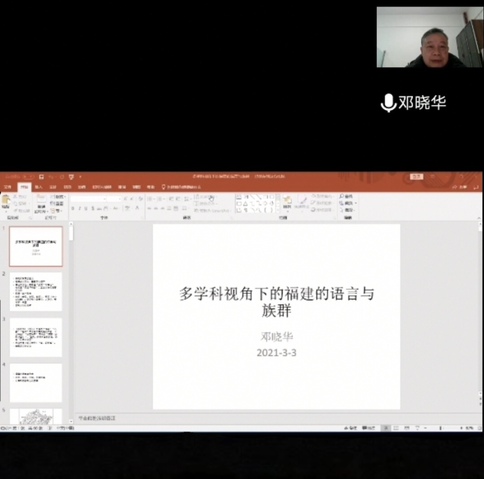Screen dimensions: 484x479
Task: Click the Arrange shapes icon
Action: coord(287,202)
